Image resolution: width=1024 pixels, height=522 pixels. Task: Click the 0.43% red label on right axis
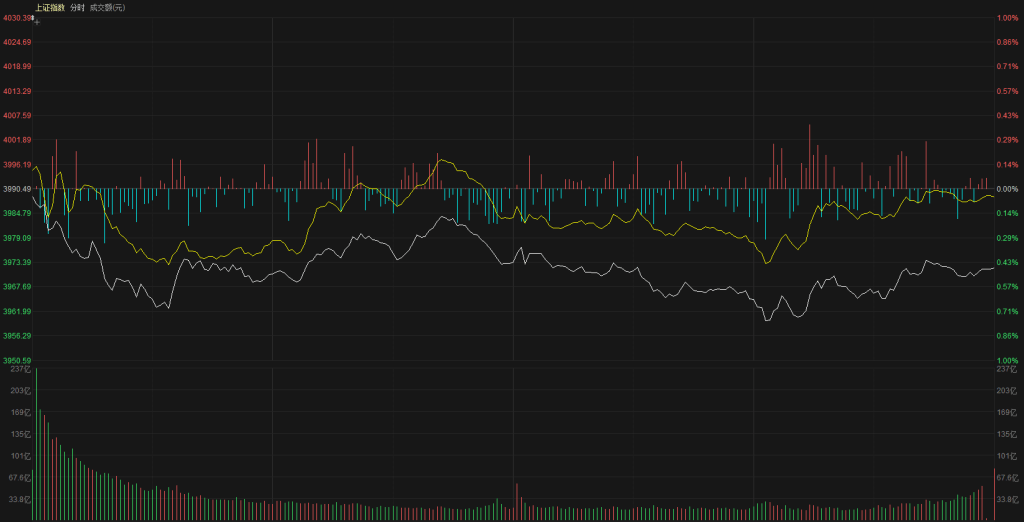[x=1007, y=116]
